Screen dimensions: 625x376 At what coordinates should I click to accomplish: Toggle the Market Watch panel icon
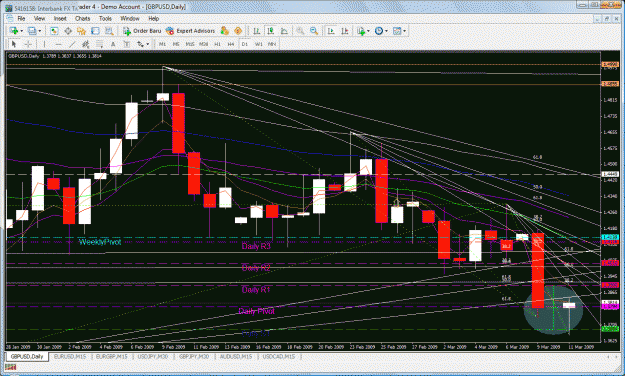[54, 31]
